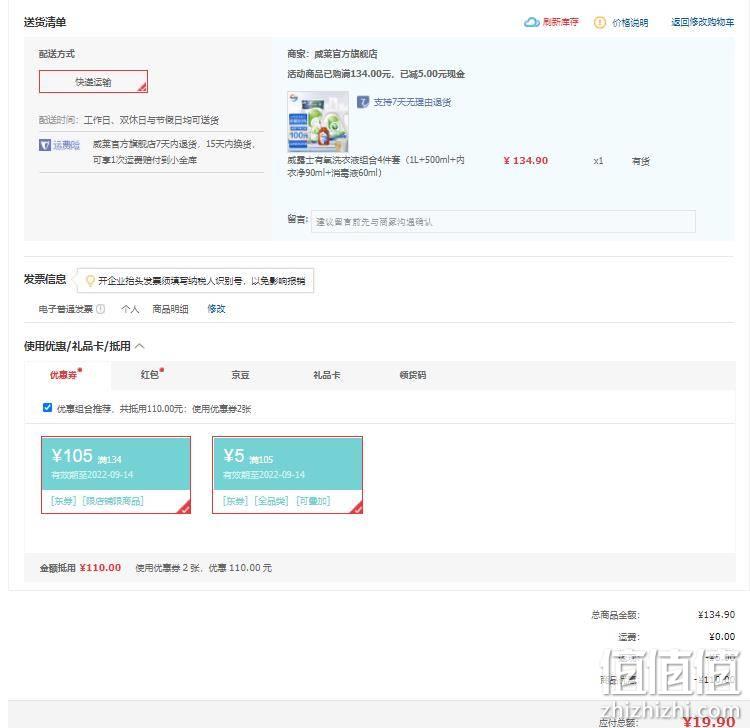Select the ¥105 满134 coupon
This screenshot has width=750, height=728.
116,475
